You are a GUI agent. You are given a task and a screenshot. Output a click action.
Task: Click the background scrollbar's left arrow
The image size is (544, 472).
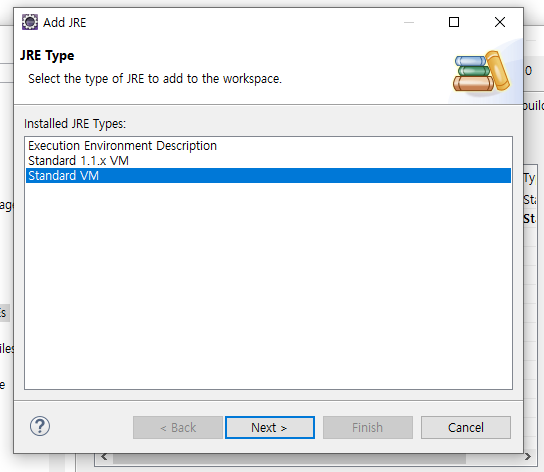coord(104,457)
